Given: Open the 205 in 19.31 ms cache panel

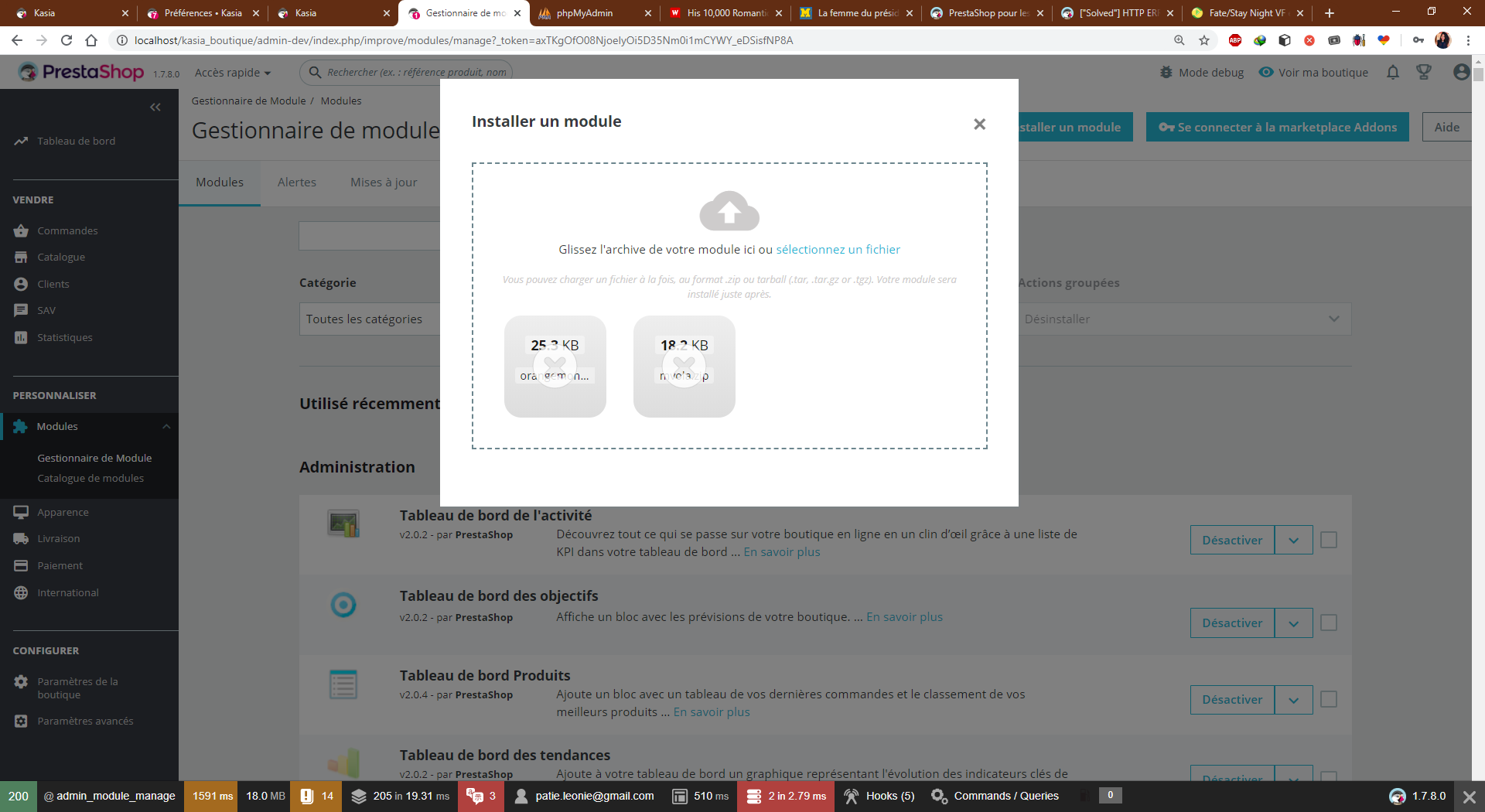Looking at the screenshot, I should point(400,796).
